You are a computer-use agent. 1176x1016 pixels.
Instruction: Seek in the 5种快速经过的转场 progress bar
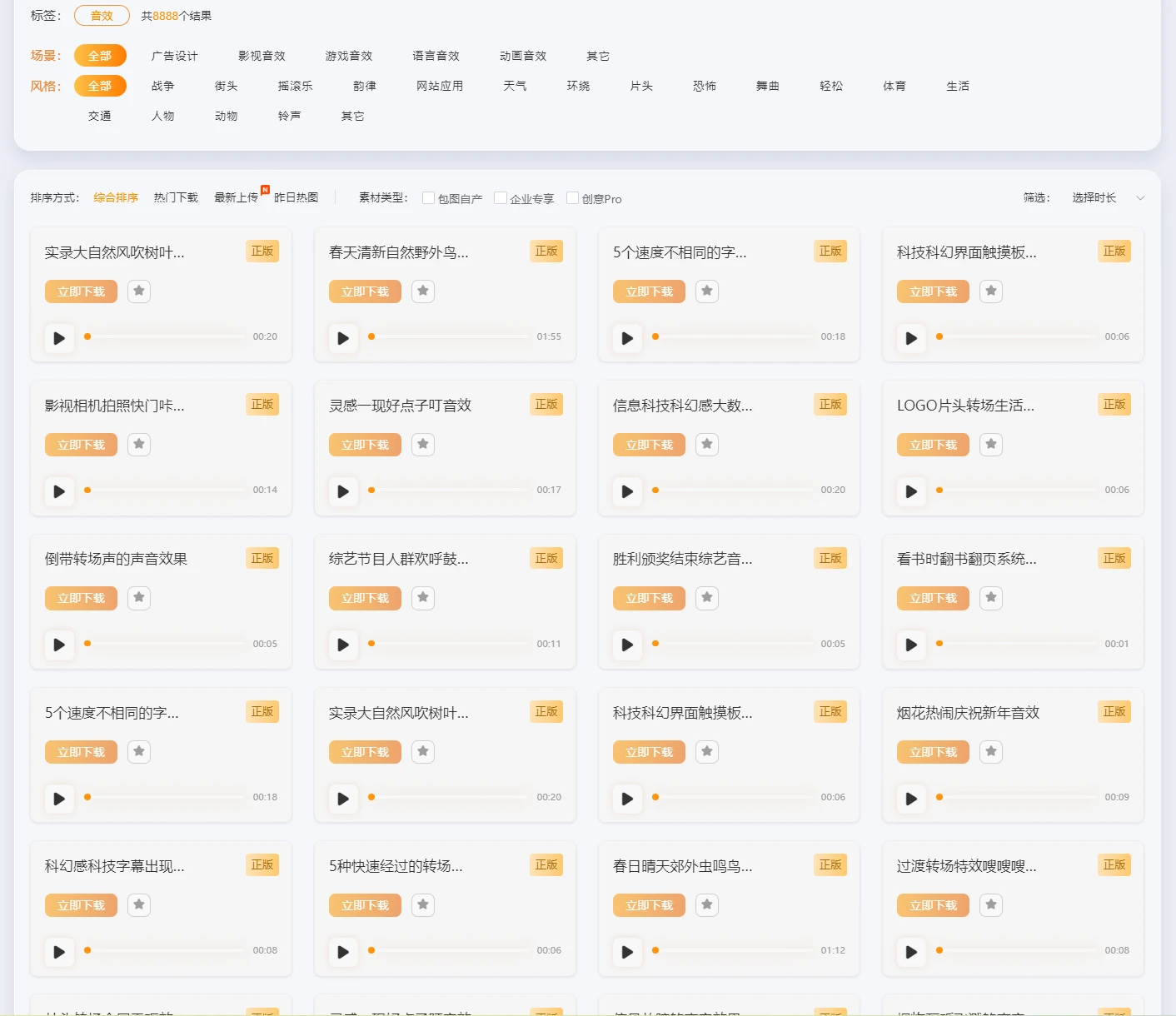tap(448, 950)
